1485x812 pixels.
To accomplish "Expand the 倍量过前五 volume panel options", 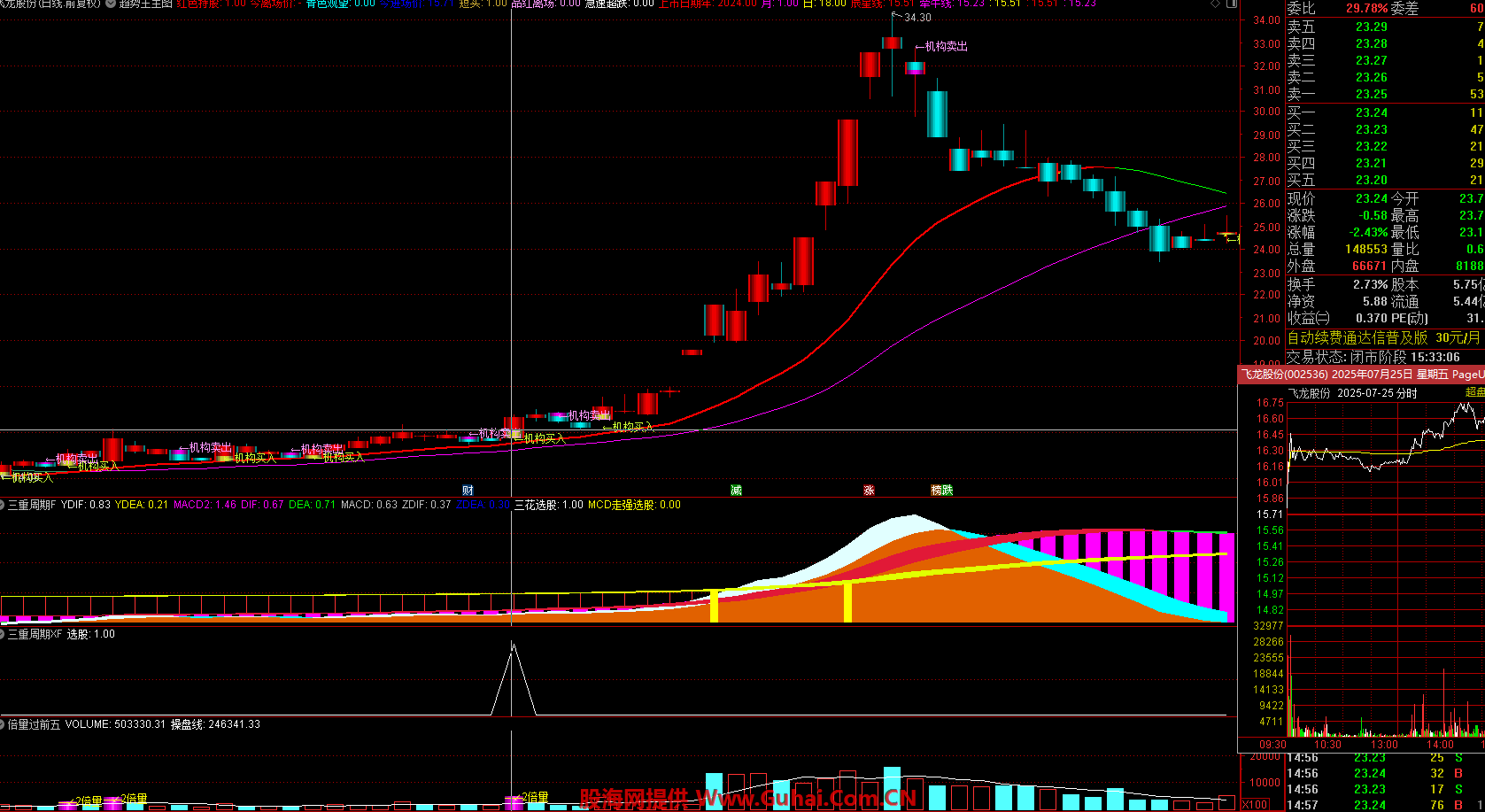I will coord(3,724).
